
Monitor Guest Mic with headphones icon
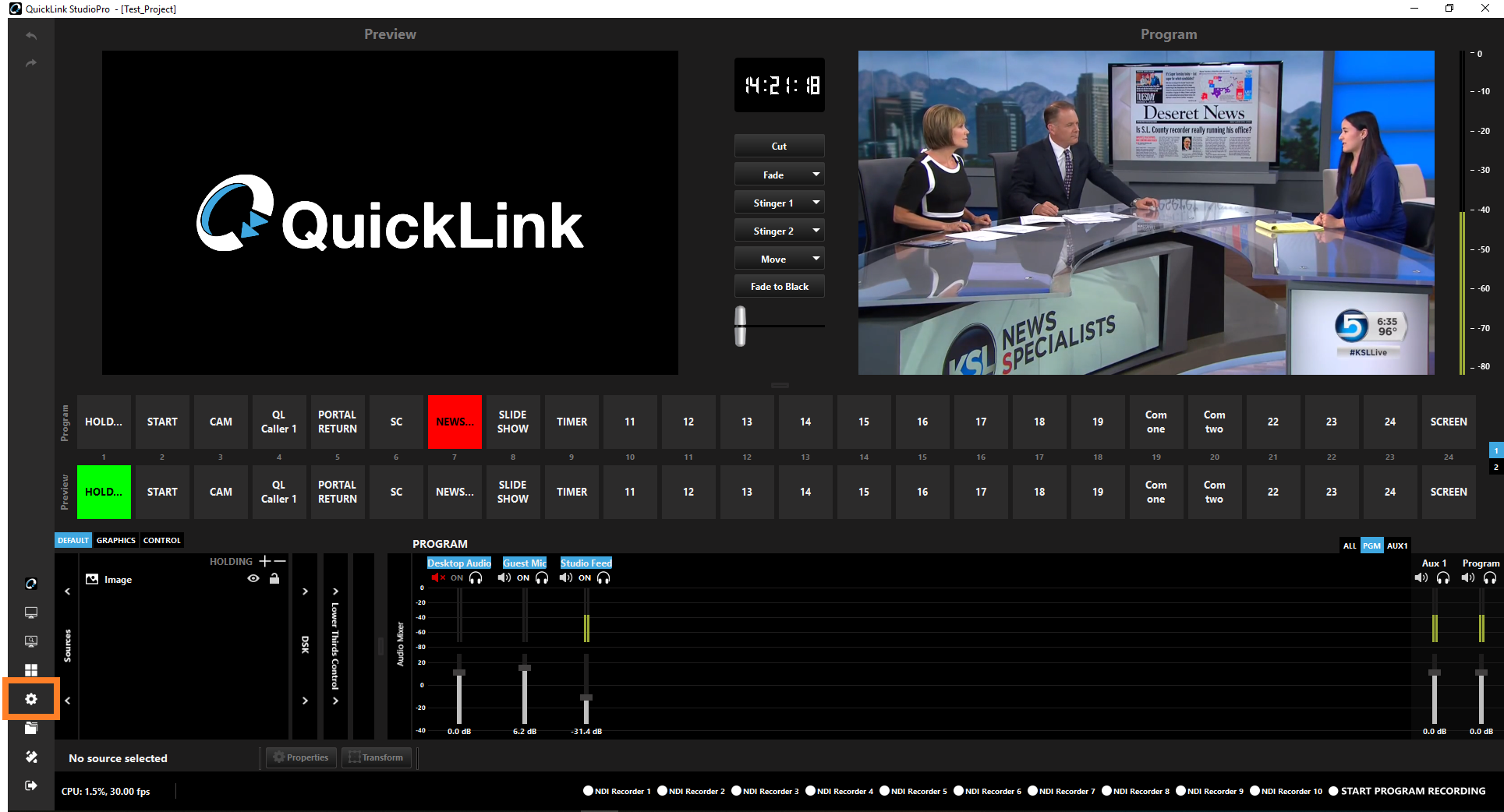pyautogui.click(x=542, y=577)
